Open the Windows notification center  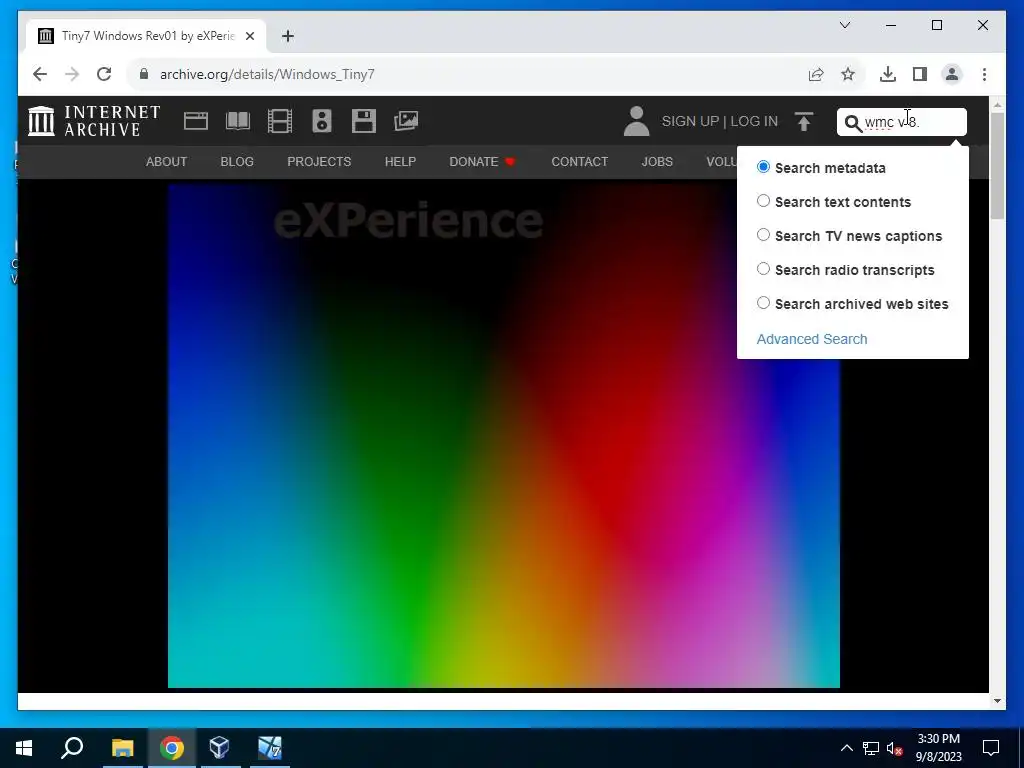point(991,748)
